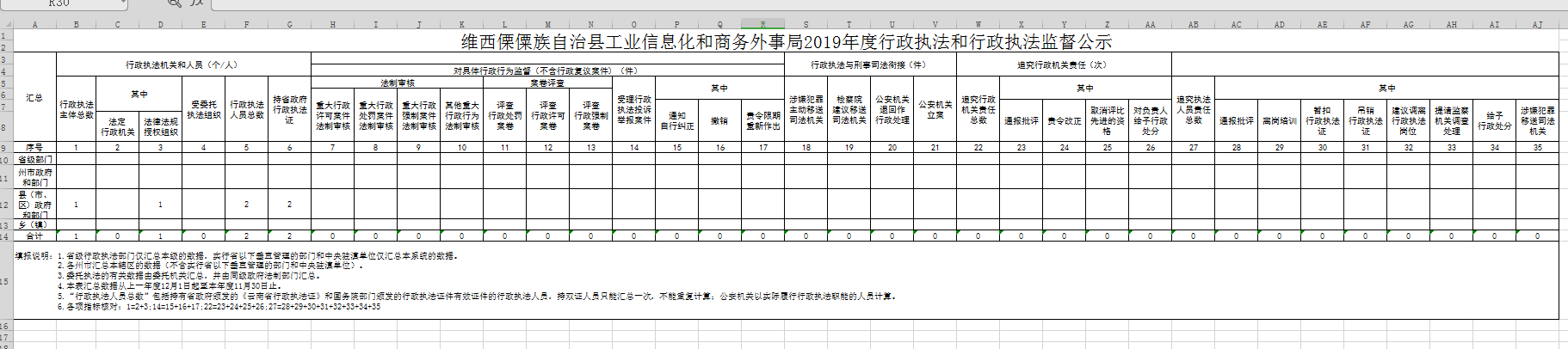Click the 合计 row label cell
The height and width of the screenshot is (349, 1568).
pyautogui.click(x=34, y=236)
